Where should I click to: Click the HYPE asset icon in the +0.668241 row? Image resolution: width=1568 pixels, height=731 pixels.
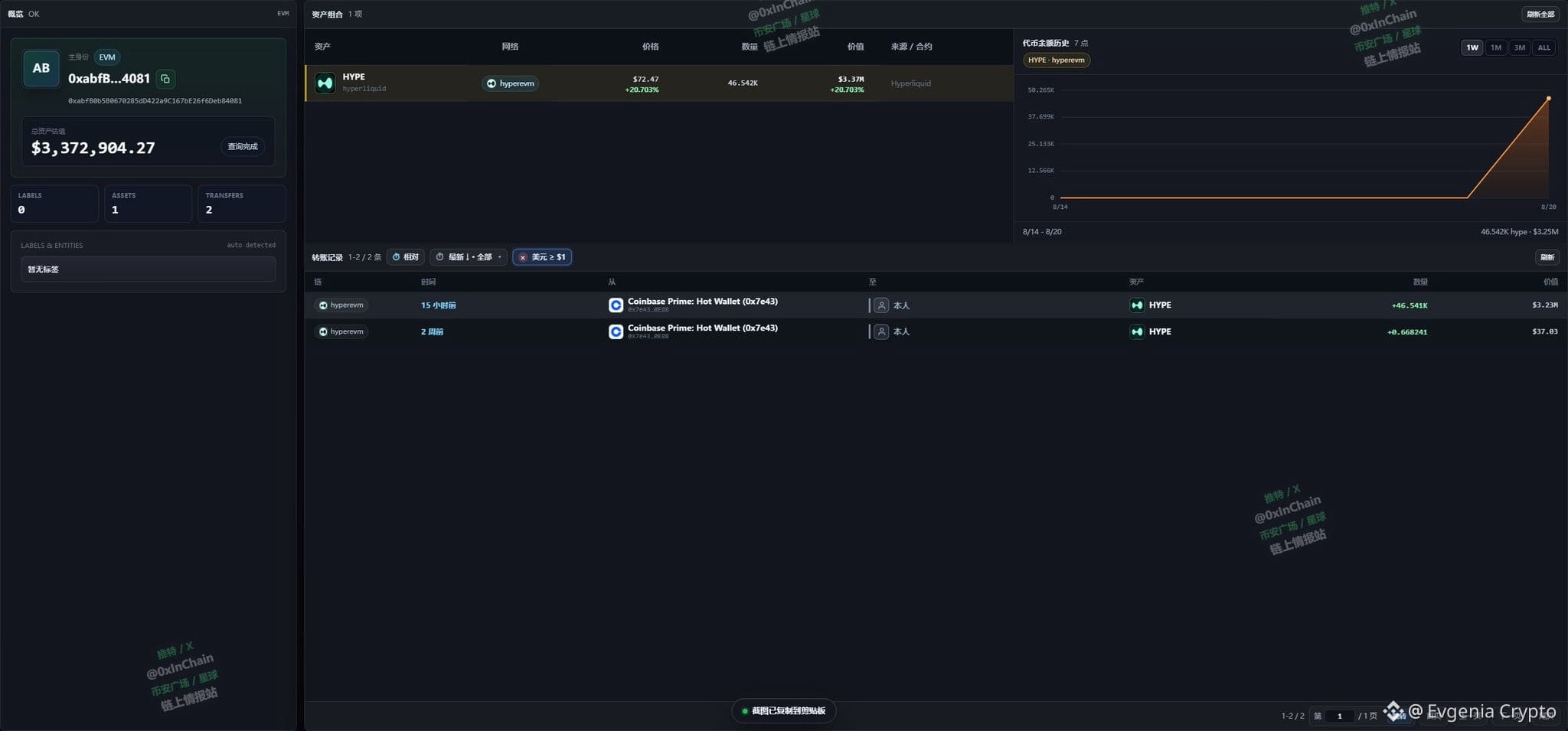(x=1137, y=331)
